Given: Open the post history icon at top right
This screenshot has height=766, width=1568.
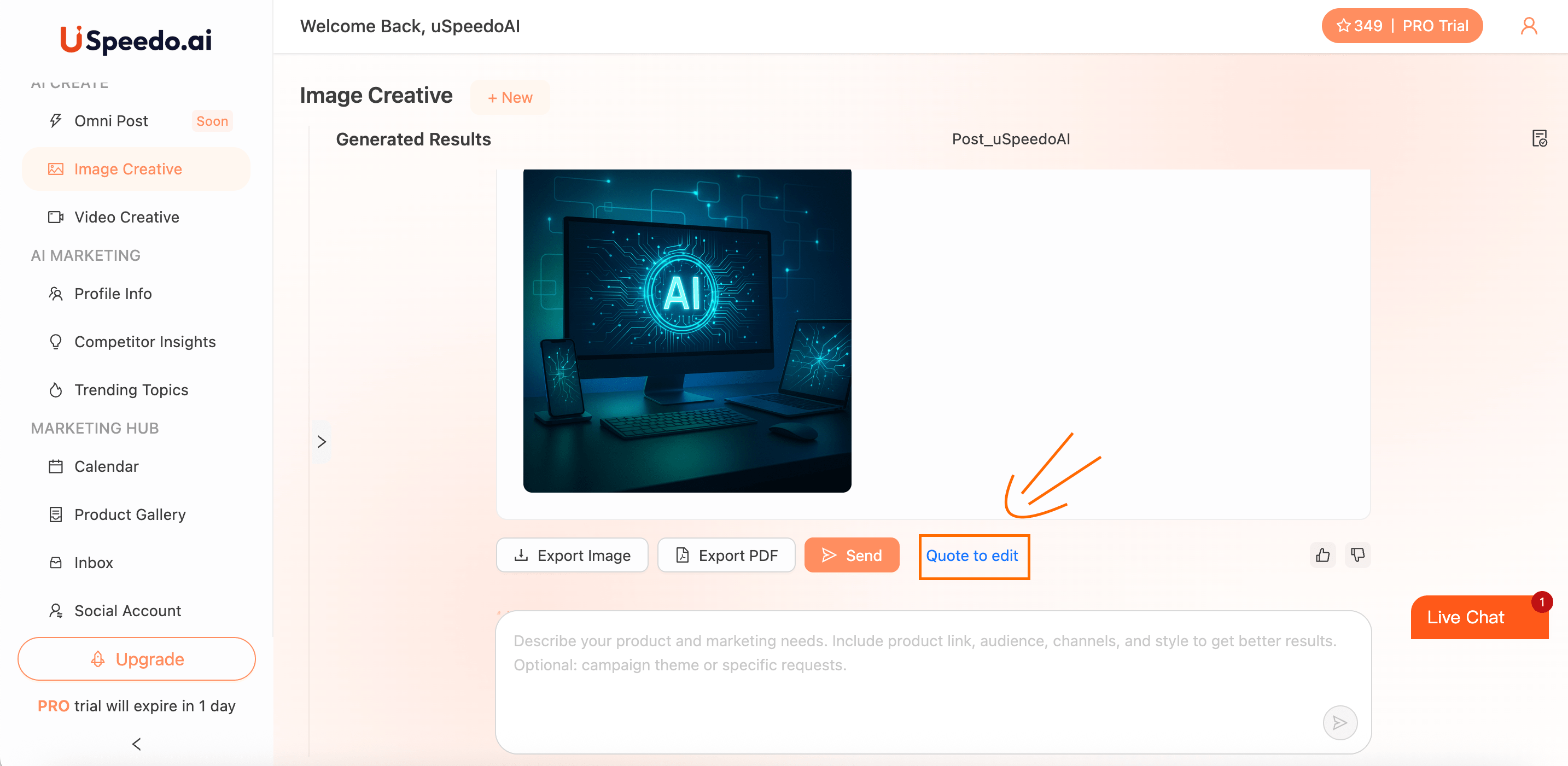Looking at the screenshot, I should click(x=1540, y=139).
